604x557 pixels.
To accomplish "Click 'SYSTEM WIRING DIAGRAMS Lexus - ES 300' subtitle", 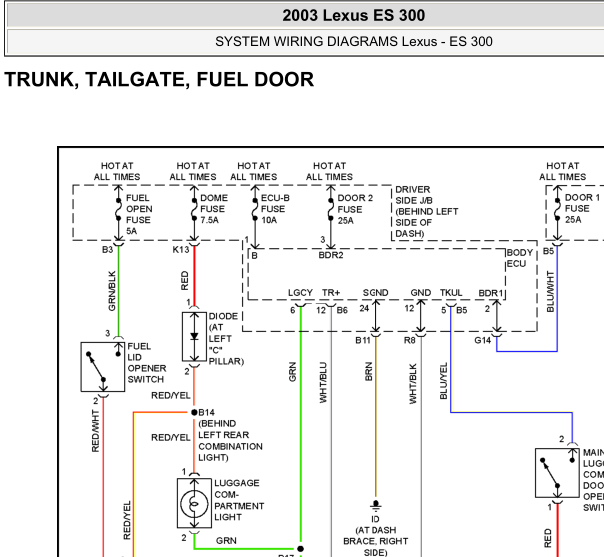I will pyautogui.click(x=354, y=42).
